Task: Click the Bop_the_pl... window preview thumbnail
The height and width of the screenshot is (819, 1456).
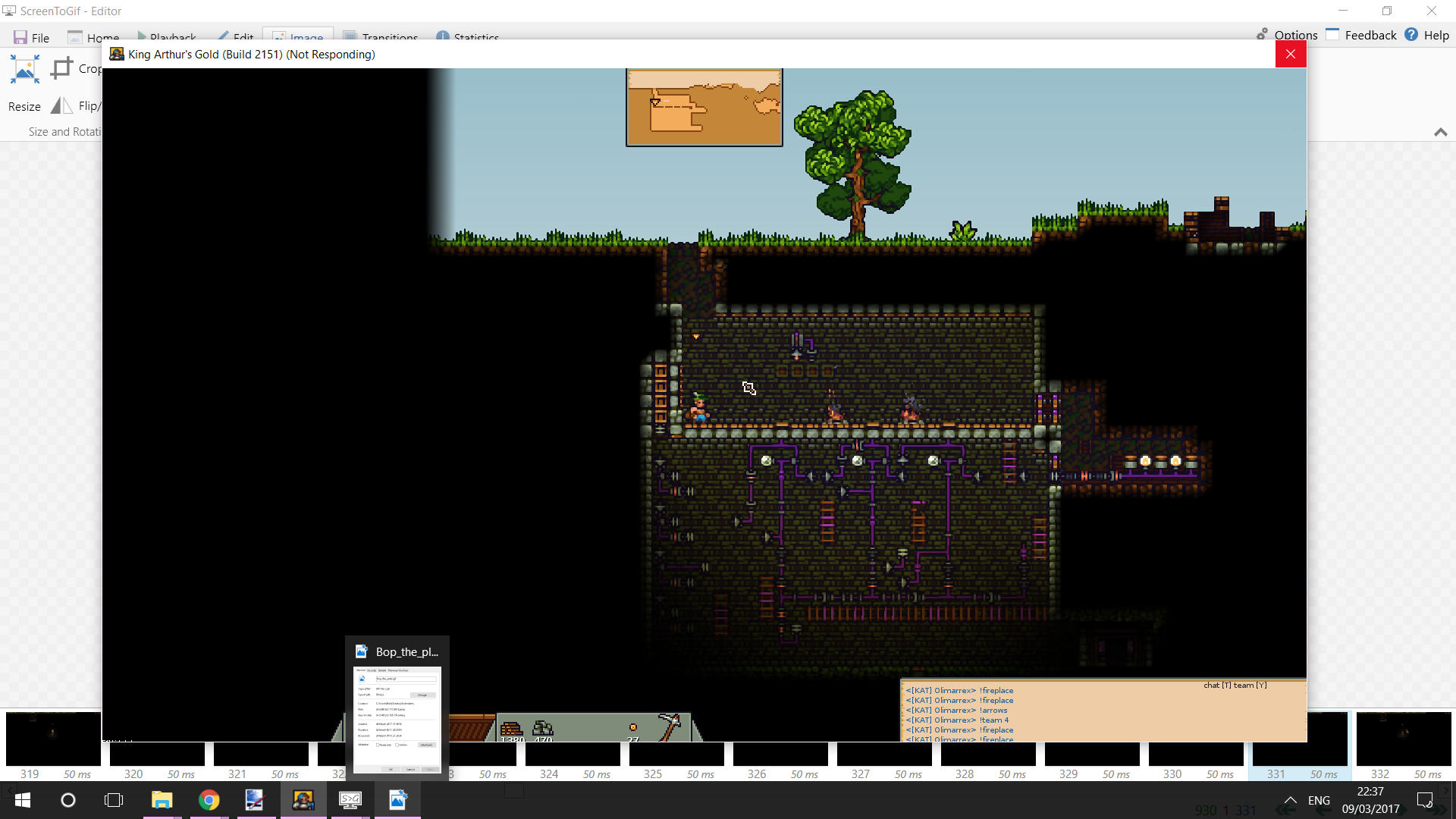Action: point(397,720)
